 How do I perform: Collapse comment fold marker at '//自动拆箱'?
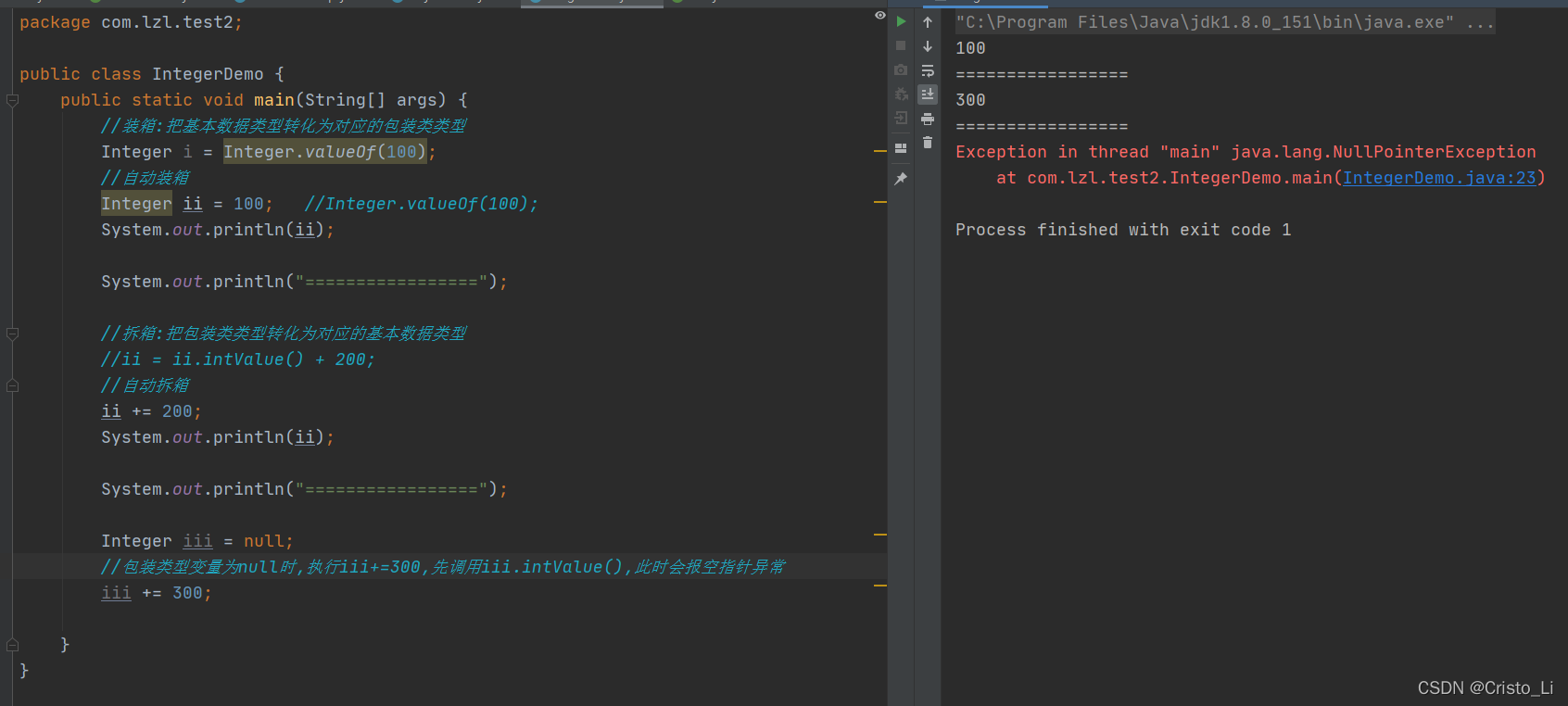[13, 385]
